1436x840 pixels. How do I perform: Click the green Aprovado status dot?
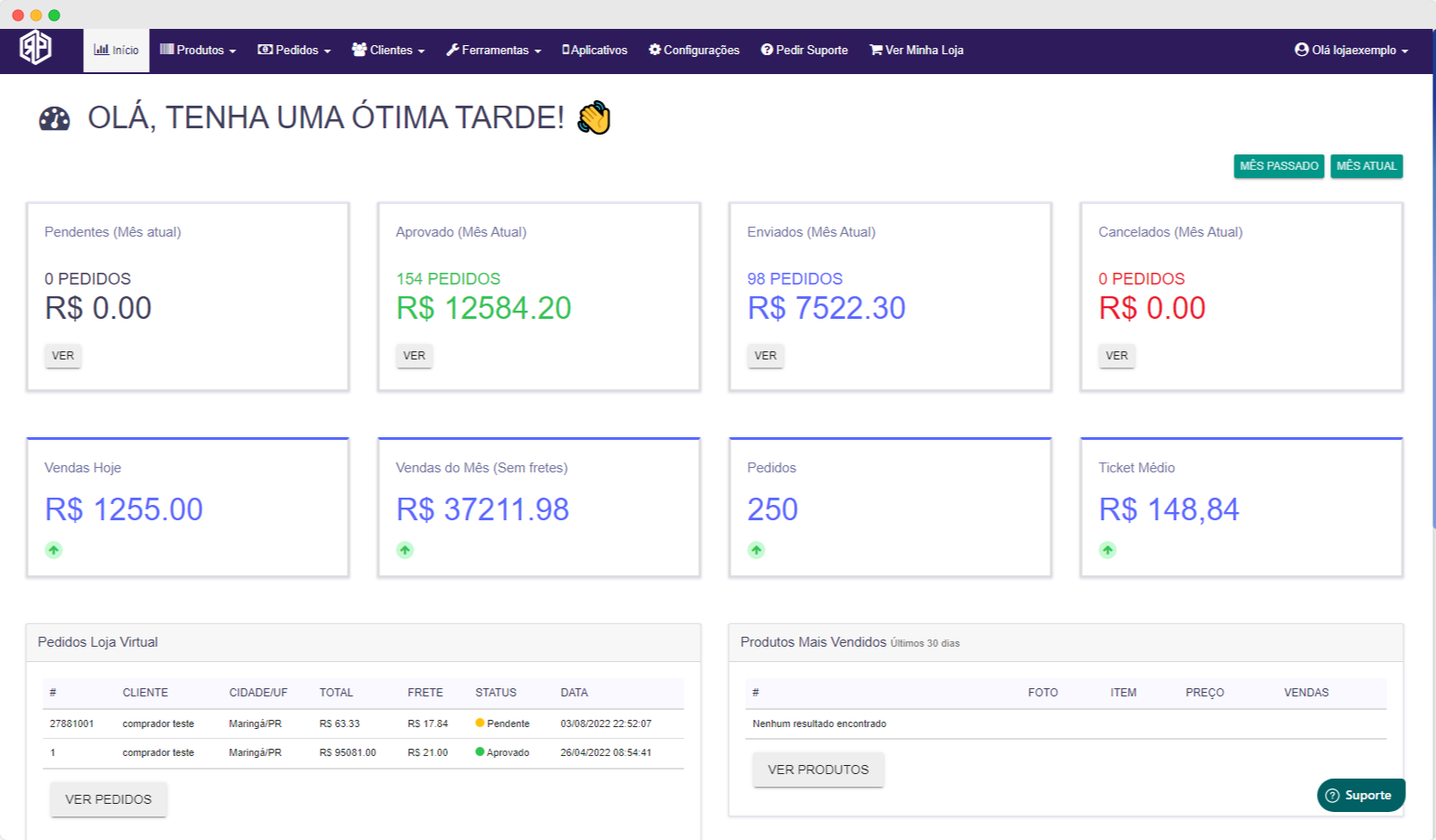(480, 752)
